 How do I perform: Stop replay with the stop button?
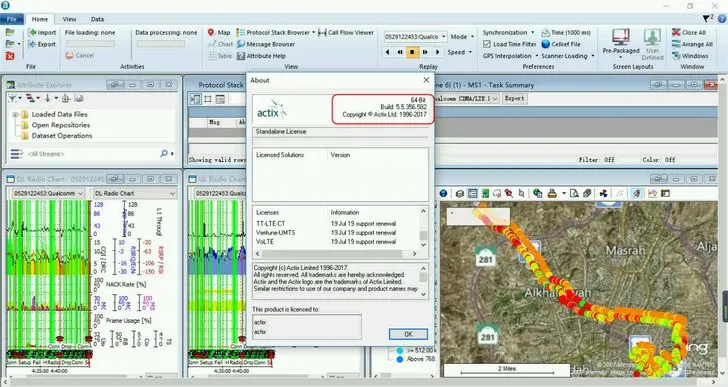[412, 52]
